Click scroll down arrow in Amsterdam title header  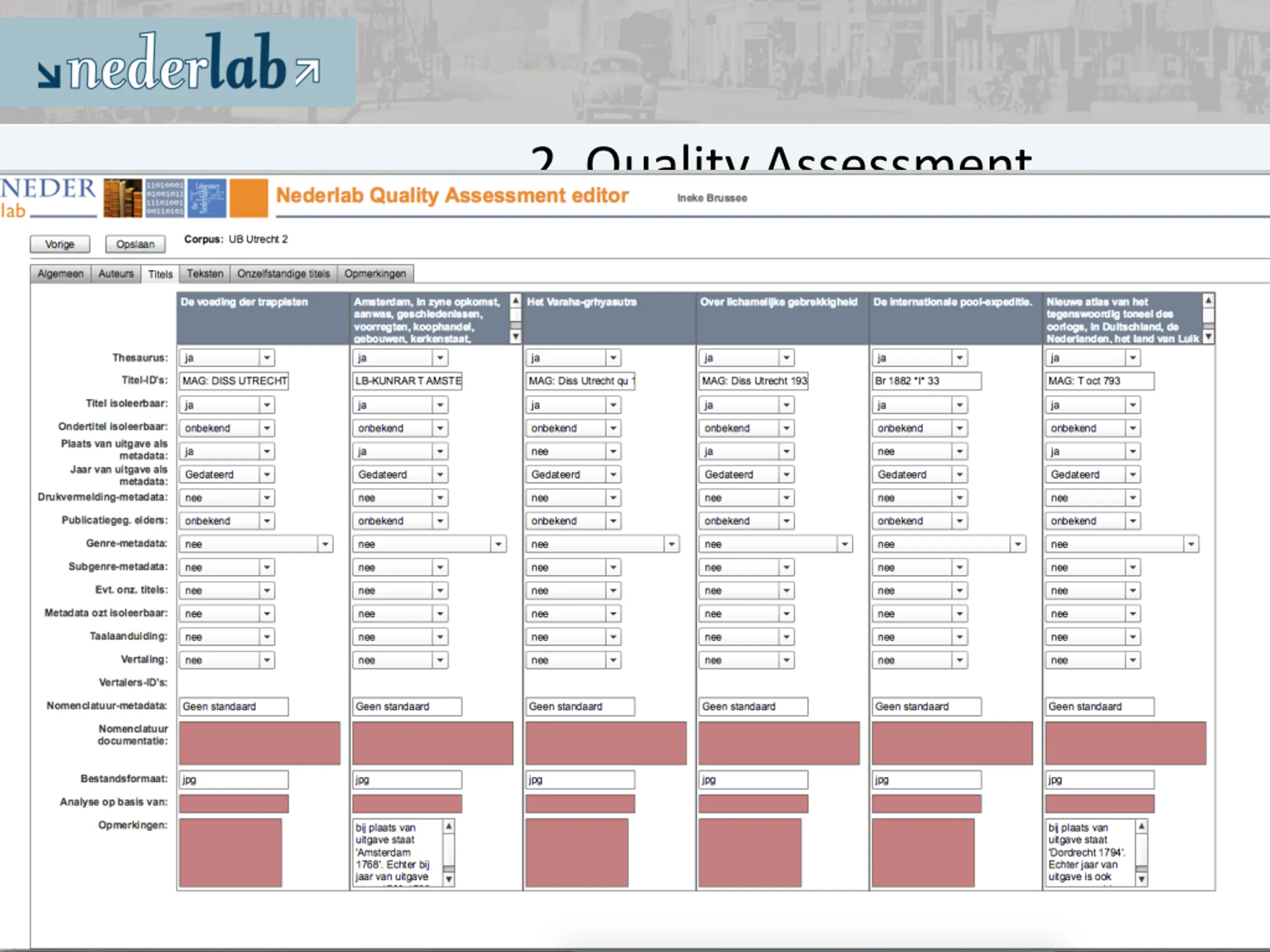tap(515, 337)
